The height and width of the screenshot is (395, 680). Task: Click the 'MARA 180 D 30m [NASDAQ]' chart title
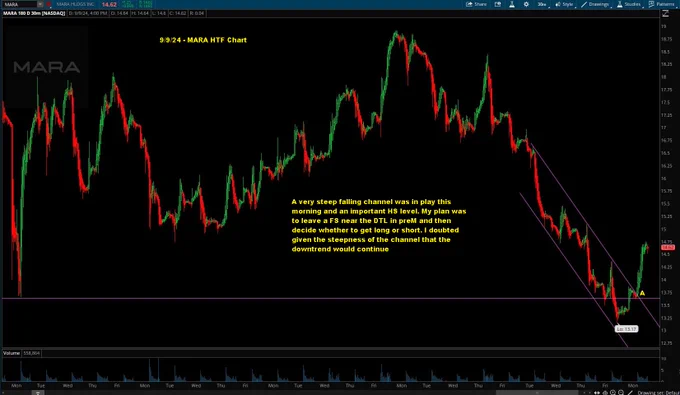pos(34,13)
